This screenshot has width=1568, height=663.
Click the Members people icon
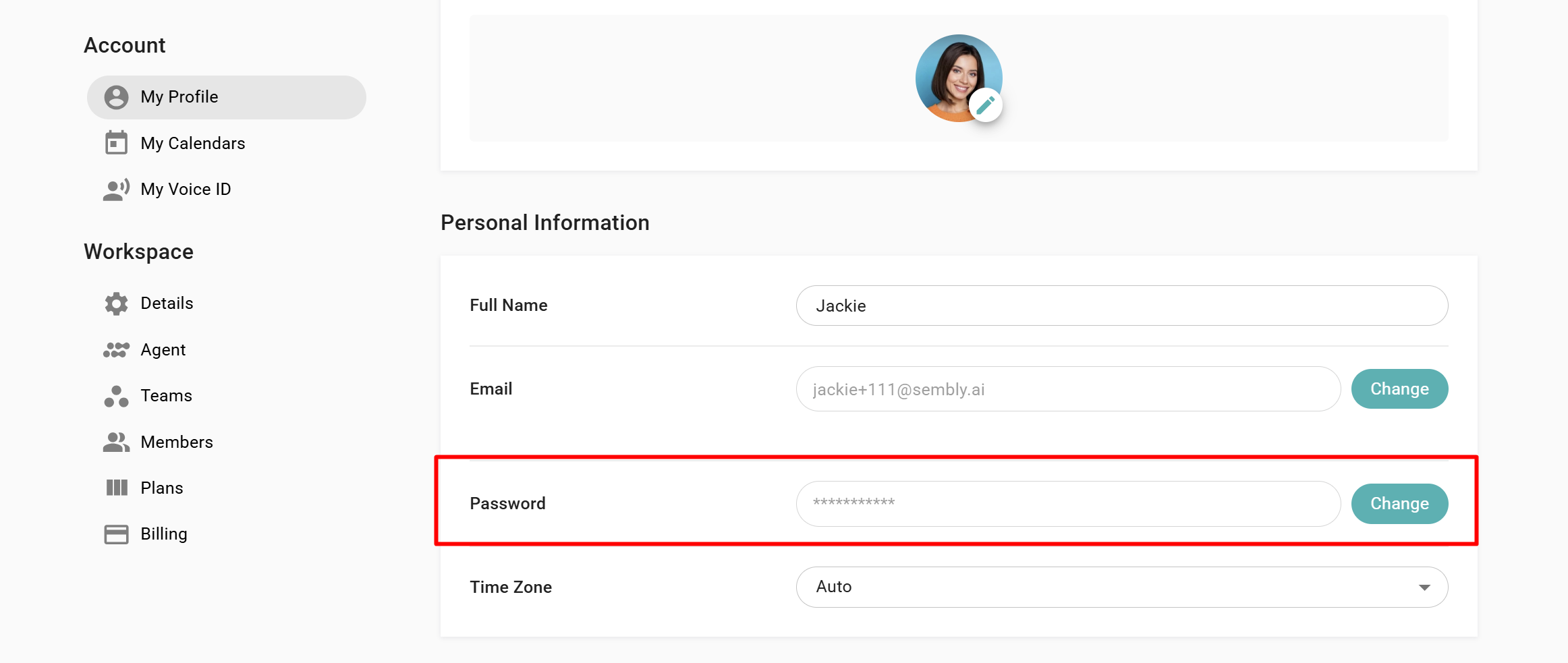click(116, 442)
